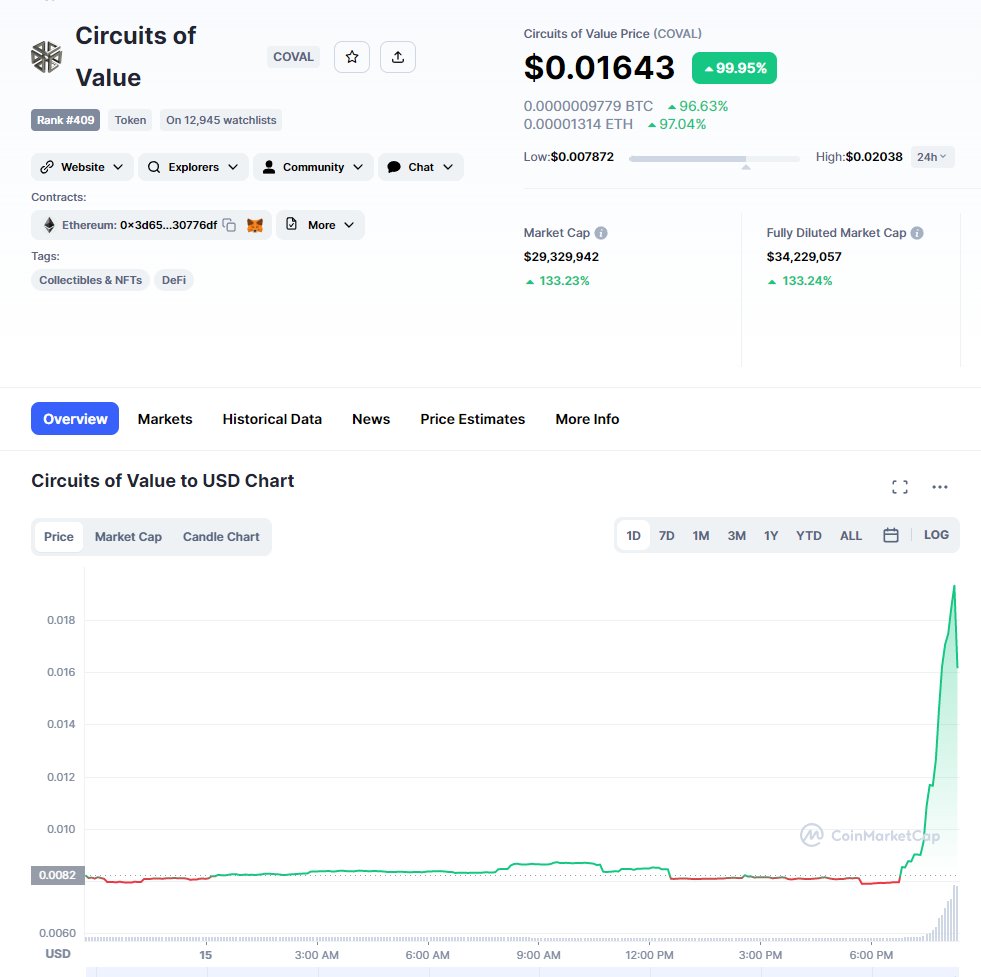Click the 0.0000009779 BTC price
The height and width of the screenshot is (977, 981).
coord(588,106)
